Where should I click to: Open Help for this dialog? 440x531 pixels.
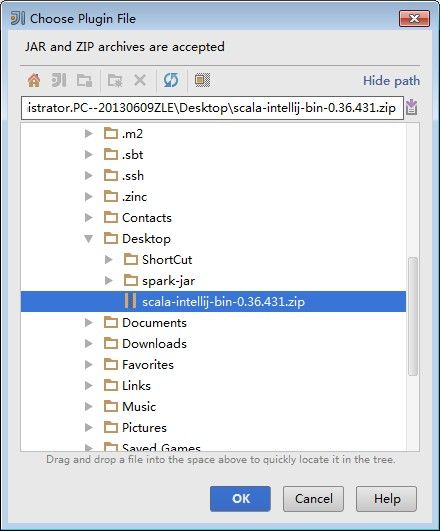coord(386,499)
